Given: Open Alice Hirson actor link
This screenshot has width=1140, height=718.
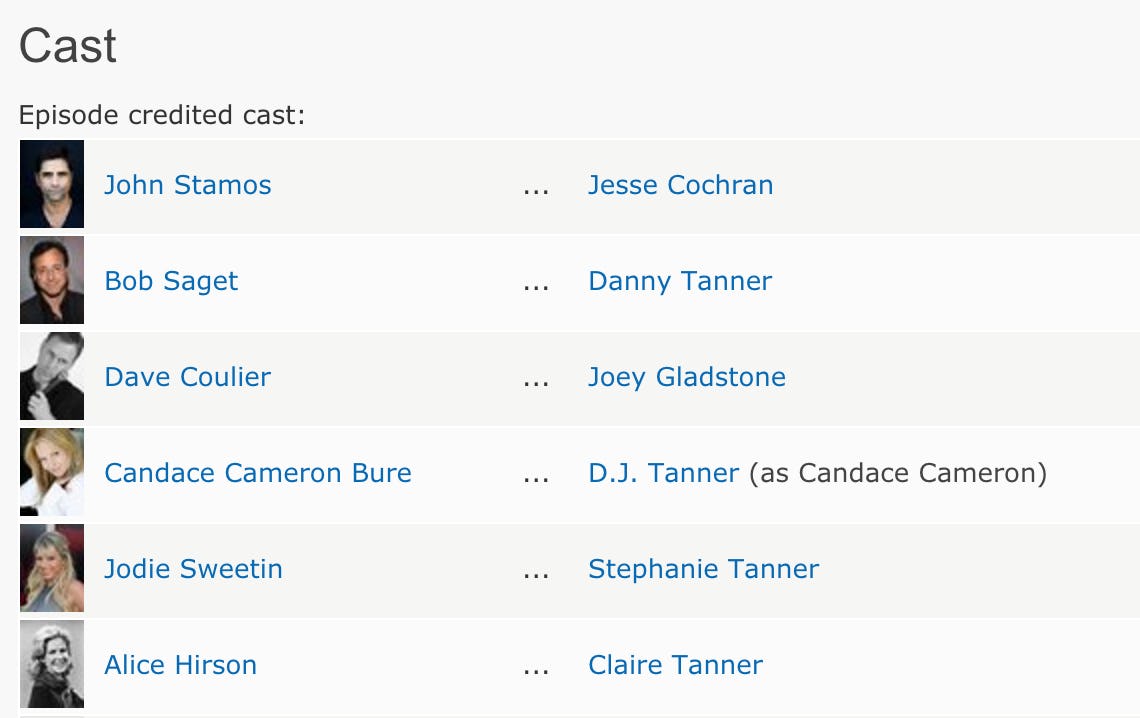Looking at the screenshot, I should pos(180,665).
